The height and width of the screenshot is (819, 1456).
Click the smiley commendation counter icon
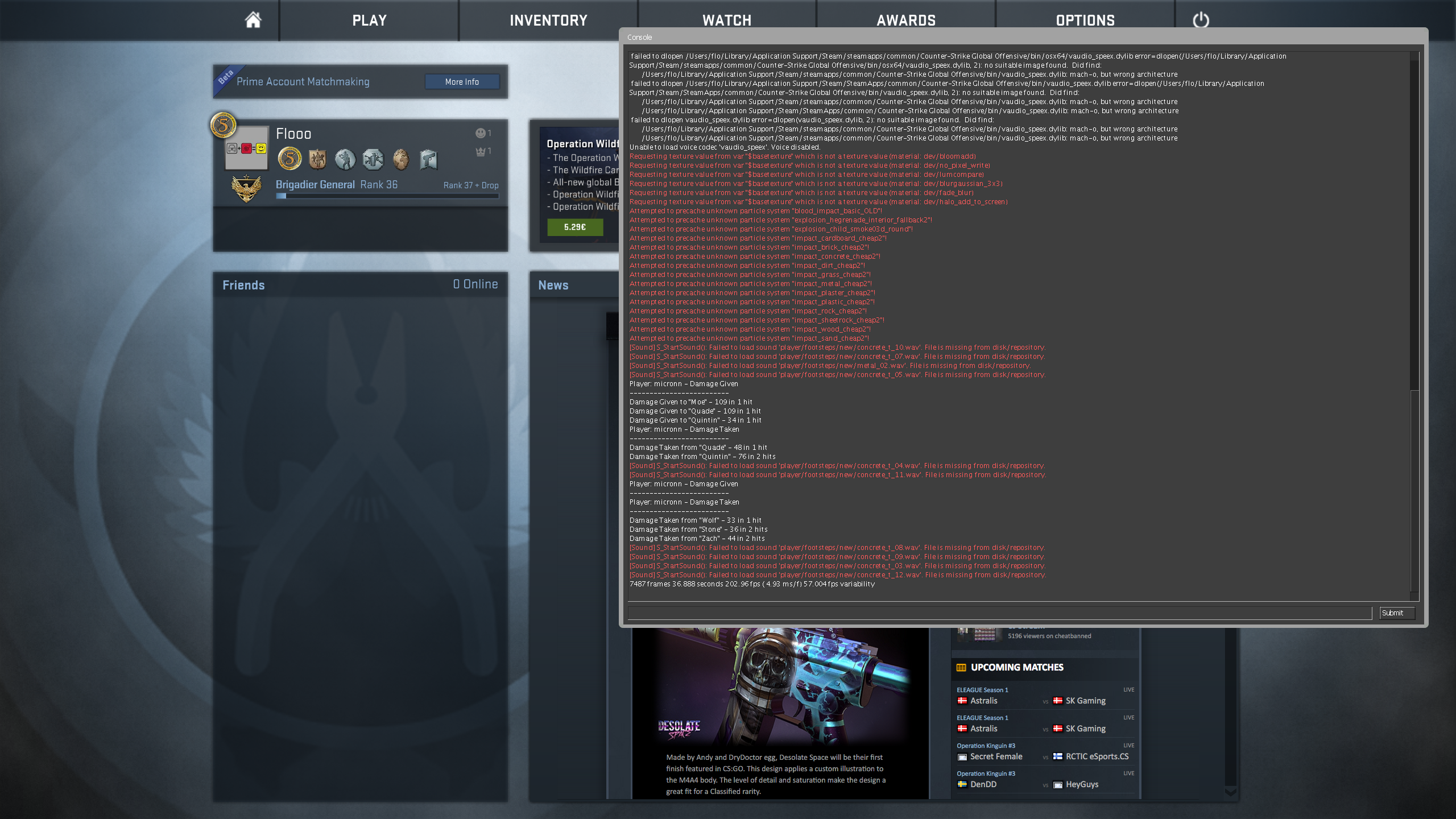point(481,133)
